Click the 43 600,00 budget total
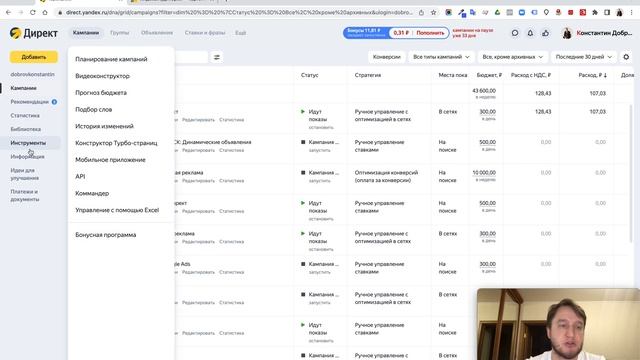Viewport: 640px width, 360px height. [x=484, y=91]
